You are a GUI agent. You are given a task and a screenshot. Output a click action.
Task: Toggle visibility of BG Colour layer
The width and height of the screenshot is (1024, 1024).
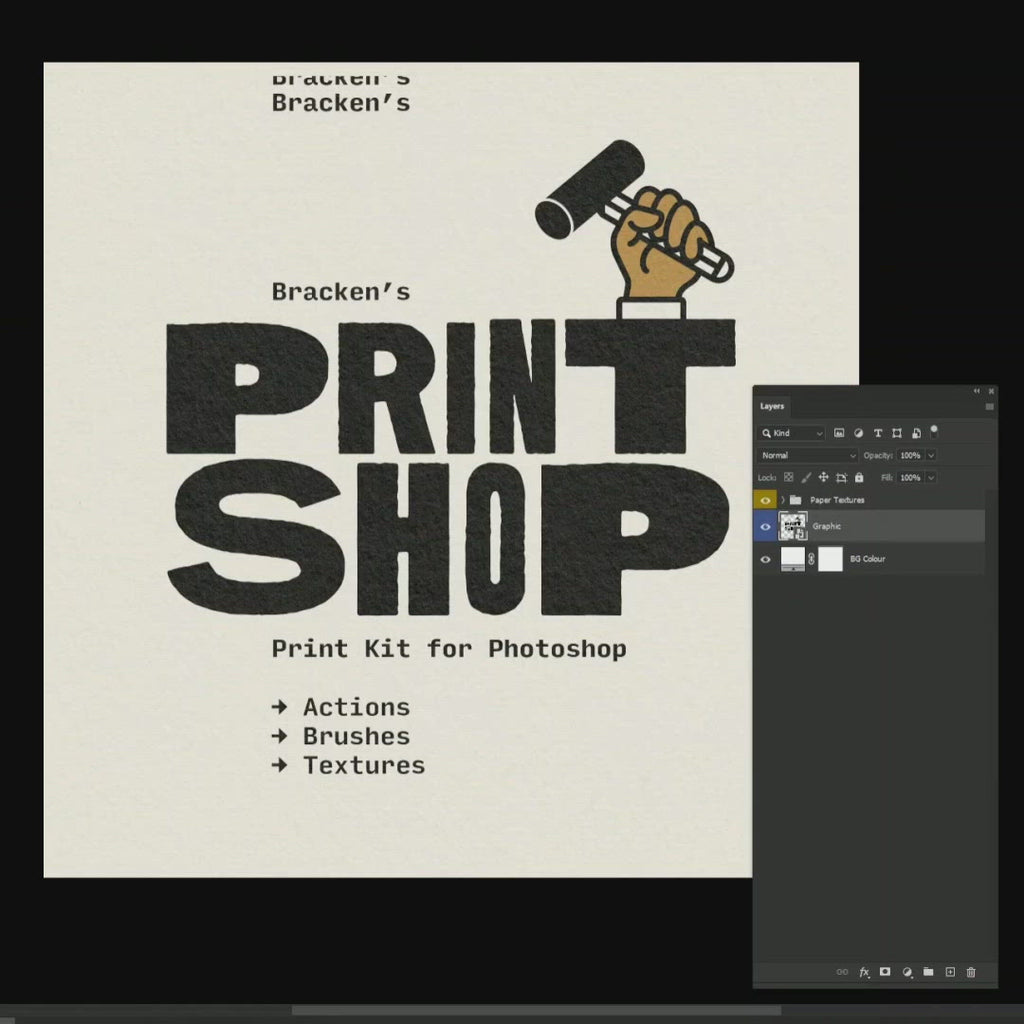pos(766,559)
